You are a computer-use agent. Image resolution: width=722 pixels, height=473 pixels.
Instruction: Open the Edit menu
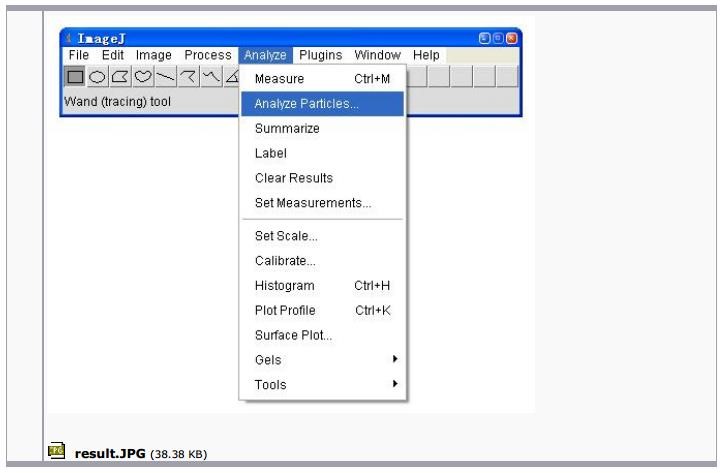tap(113, 55)
